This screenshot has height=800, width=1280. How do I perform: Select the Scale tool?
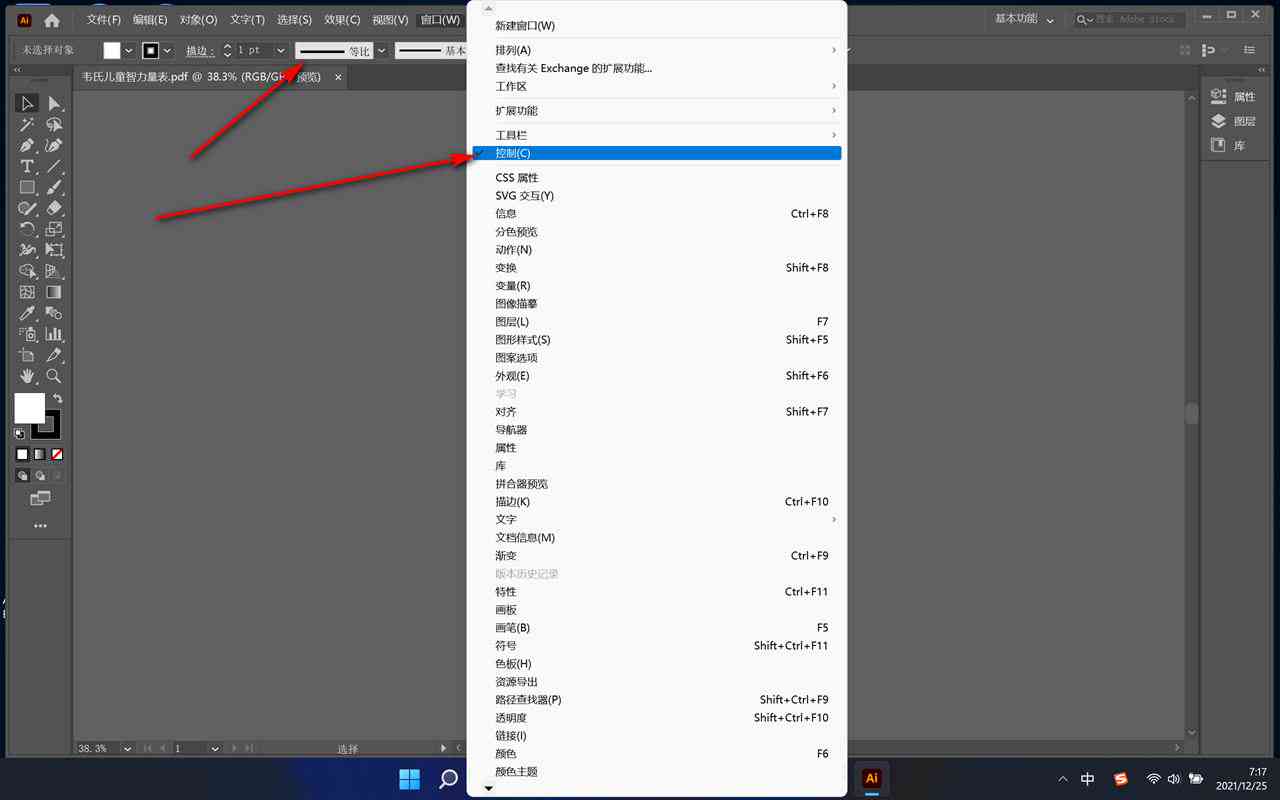54,230
